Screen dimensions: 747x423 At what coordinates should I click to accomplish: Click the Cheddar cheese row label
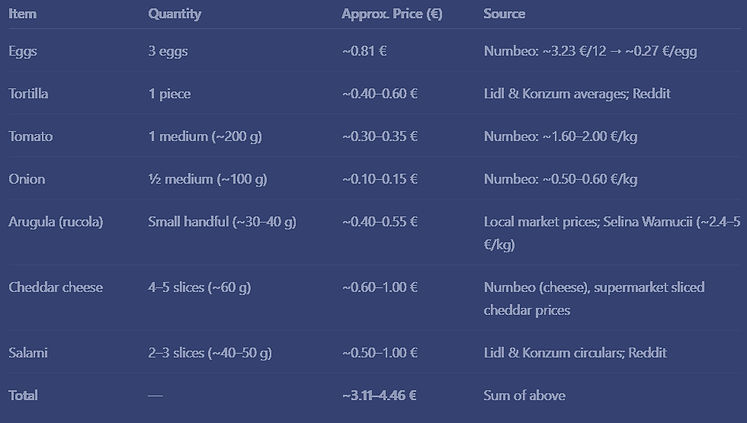tap(56, 287)
